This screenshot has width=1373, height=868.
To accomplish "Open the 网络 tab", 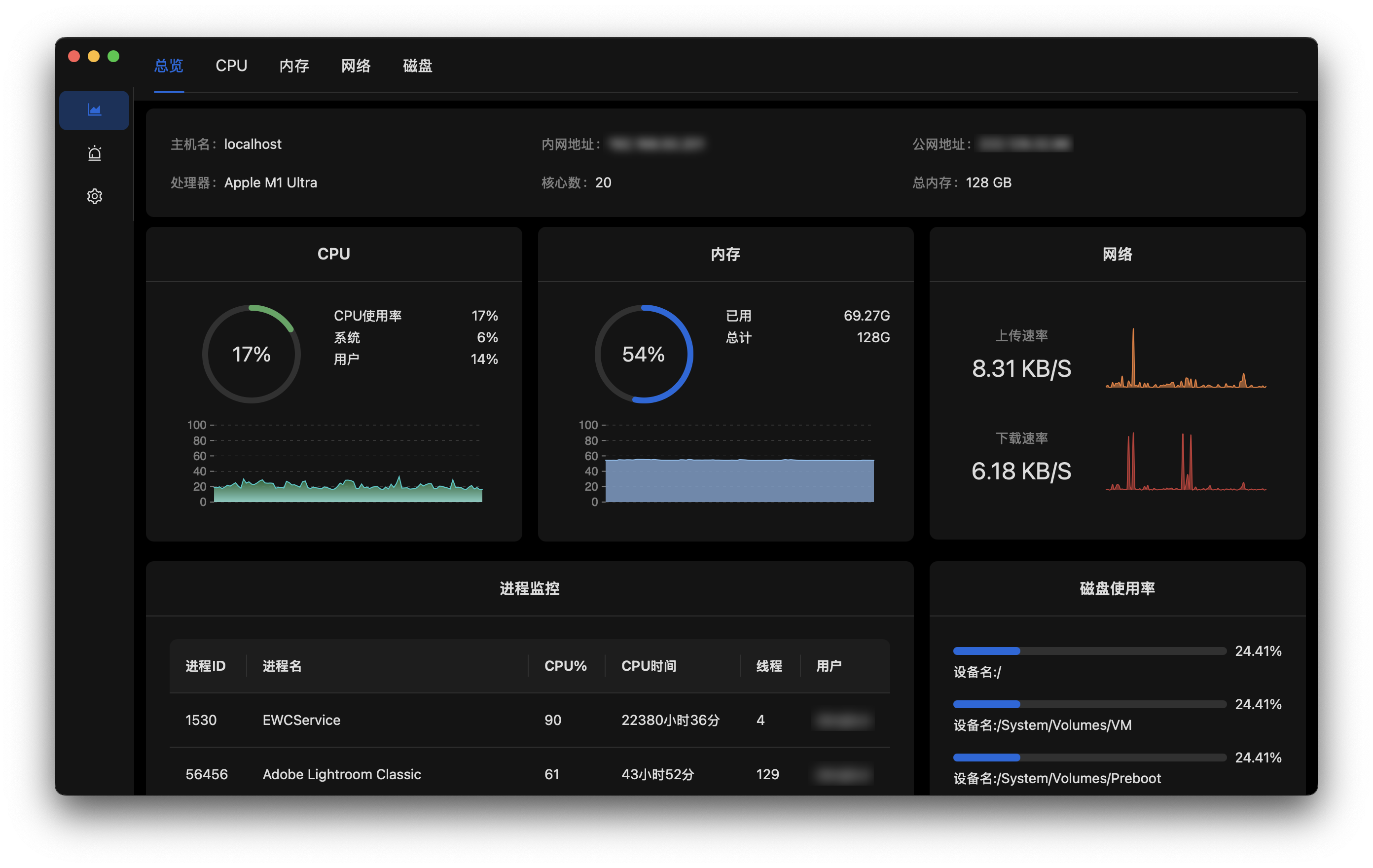I will pyautogui.click(x=356, y=66).
